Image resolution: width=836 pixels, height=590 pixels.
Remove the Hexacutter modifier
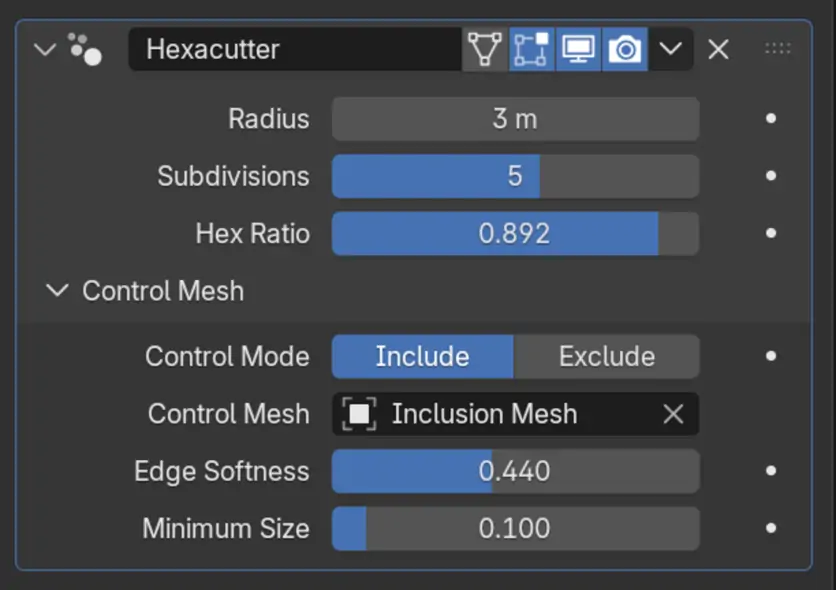point(718,49)
